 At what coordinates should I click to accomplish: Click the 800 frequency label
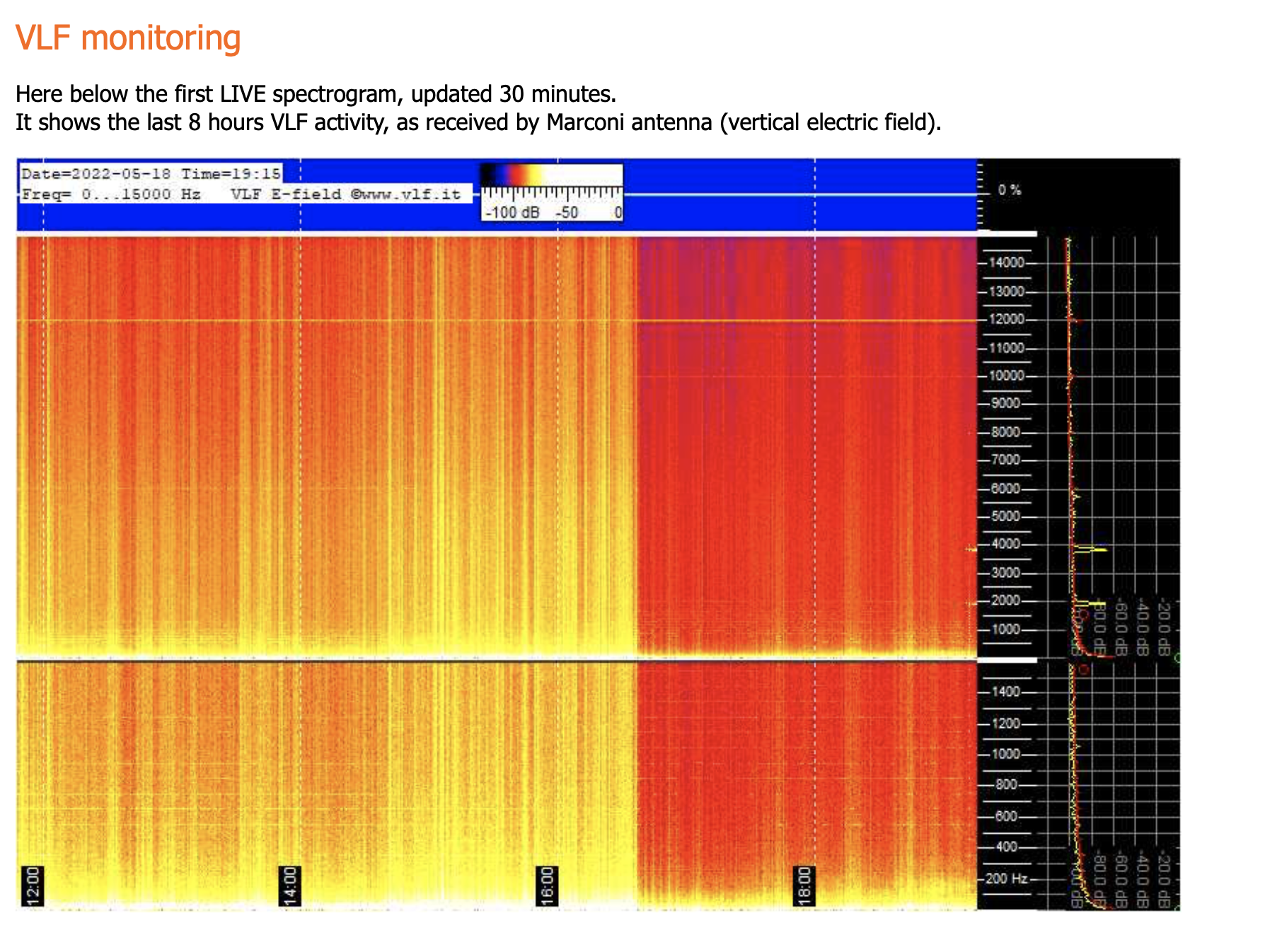(x=1006, y=784)
